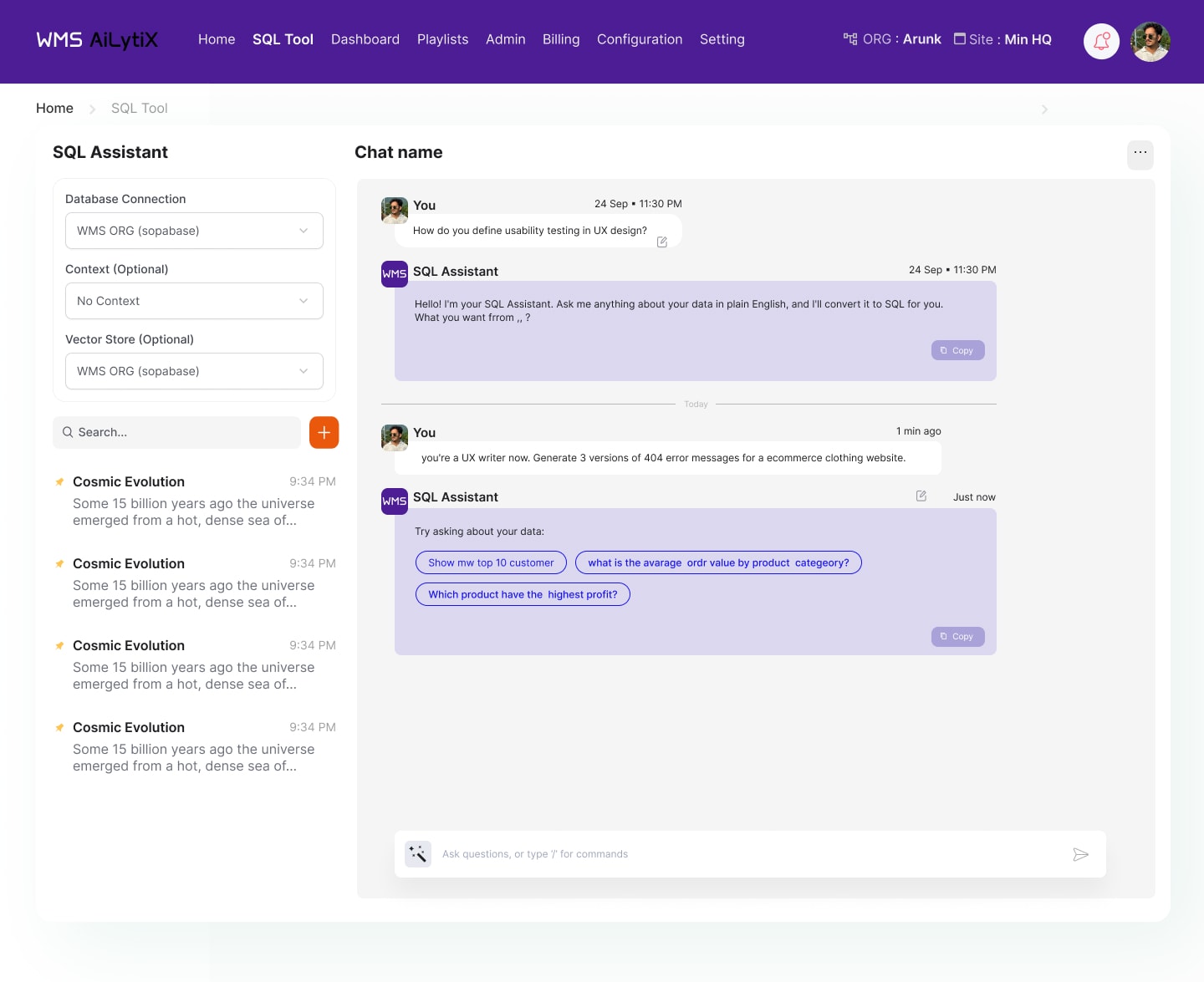Open the Context (Optional) dropdown
The width and height of the screenshot is (1204, 982).
[x=194, y=301]
